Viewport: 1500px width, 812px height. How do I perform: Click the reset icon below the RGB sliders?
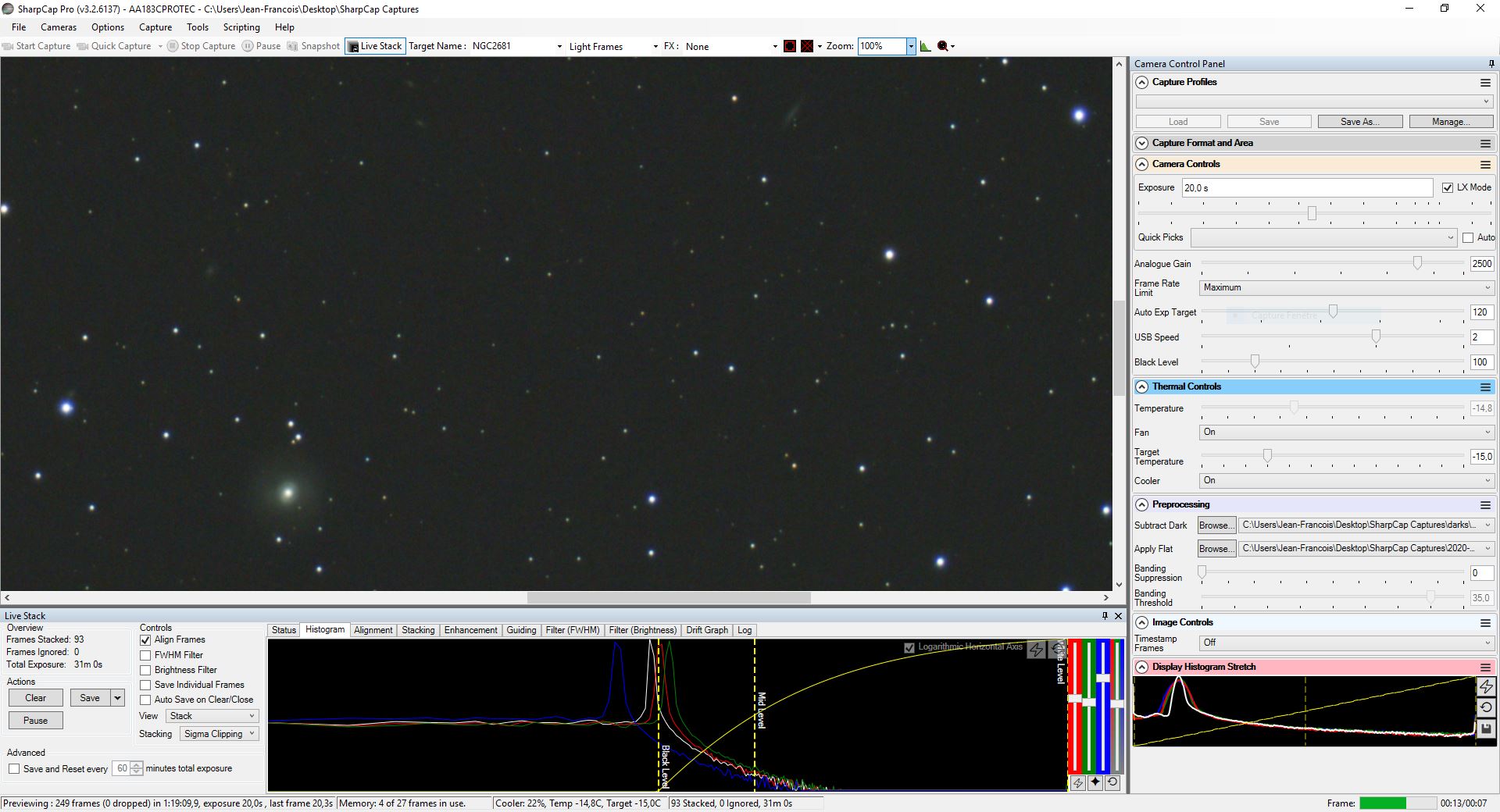pos(1112,782)
